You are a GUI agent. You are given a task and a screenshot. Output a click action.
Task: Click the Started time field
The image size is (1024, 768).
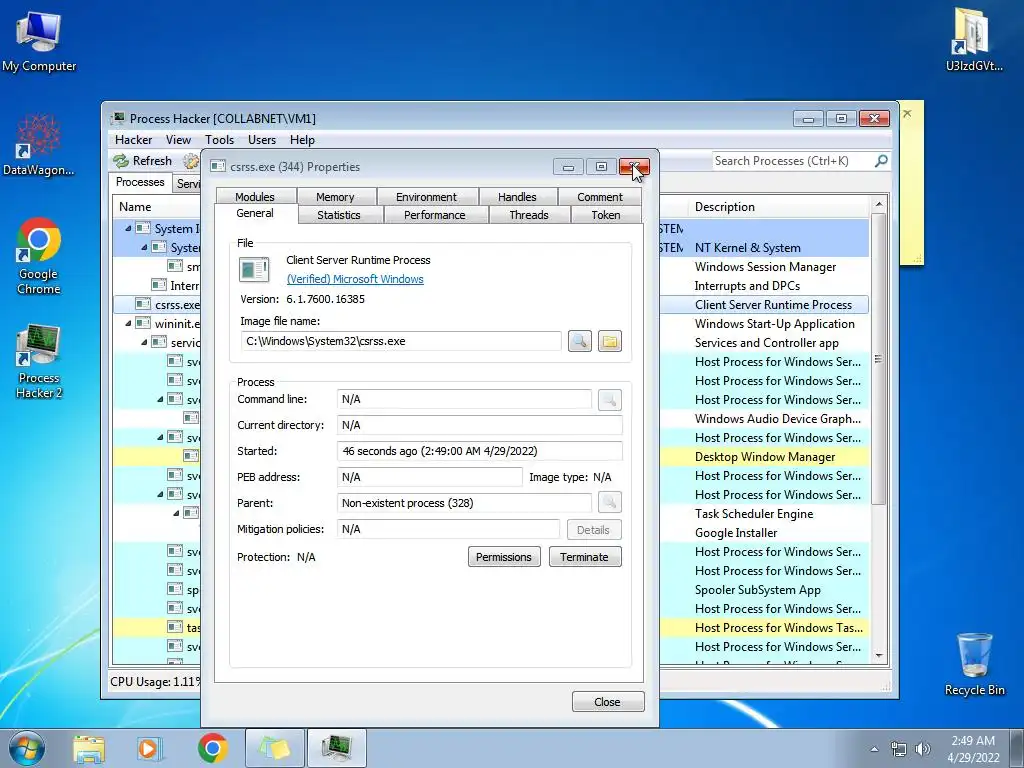479,451
